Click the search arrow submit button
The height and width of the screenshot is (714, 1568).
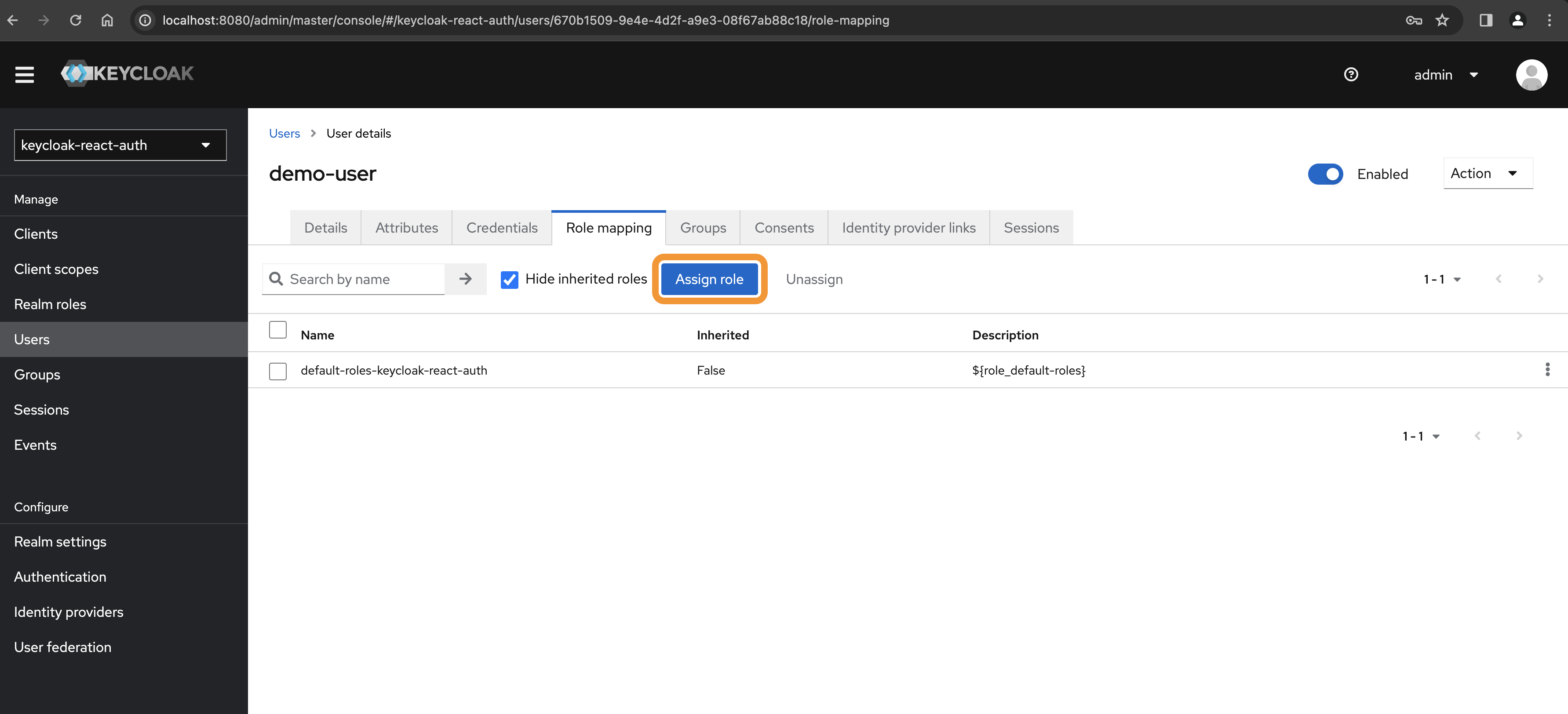click(x=466, y=279)
